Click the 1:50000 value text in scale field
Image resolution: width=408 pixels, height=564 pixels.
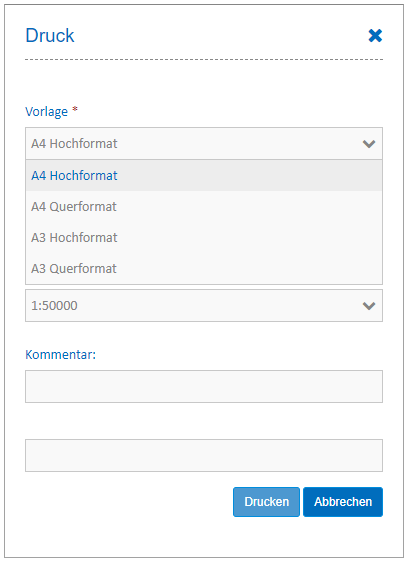click(54, 306)
